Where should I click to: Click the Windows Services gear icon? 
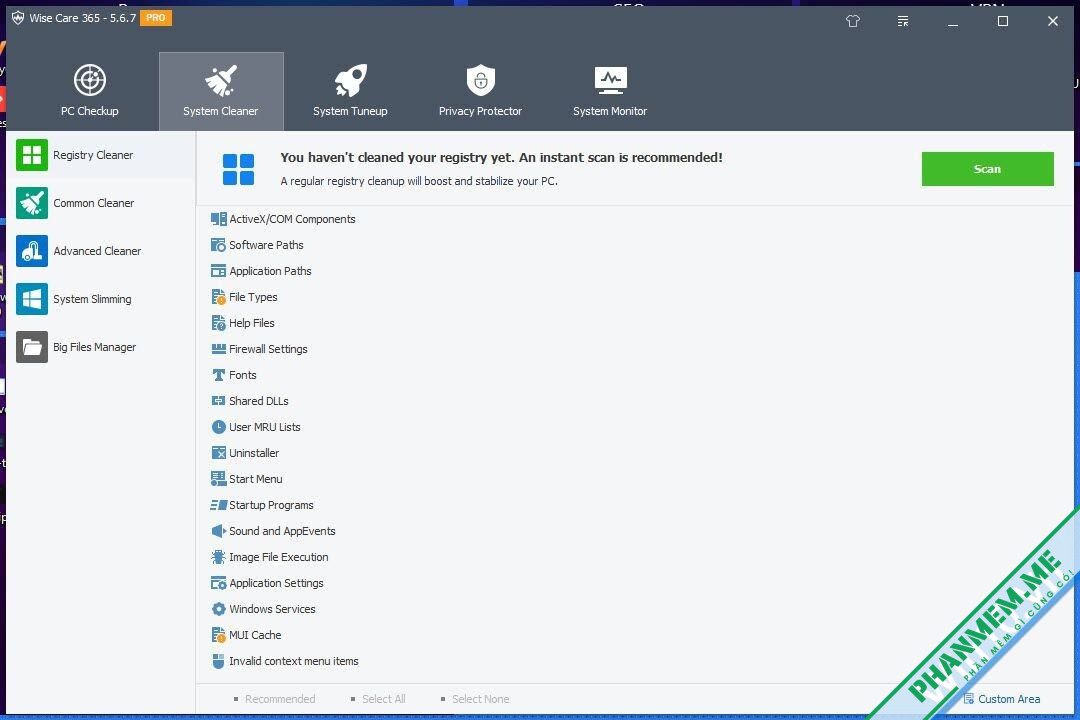218,609
